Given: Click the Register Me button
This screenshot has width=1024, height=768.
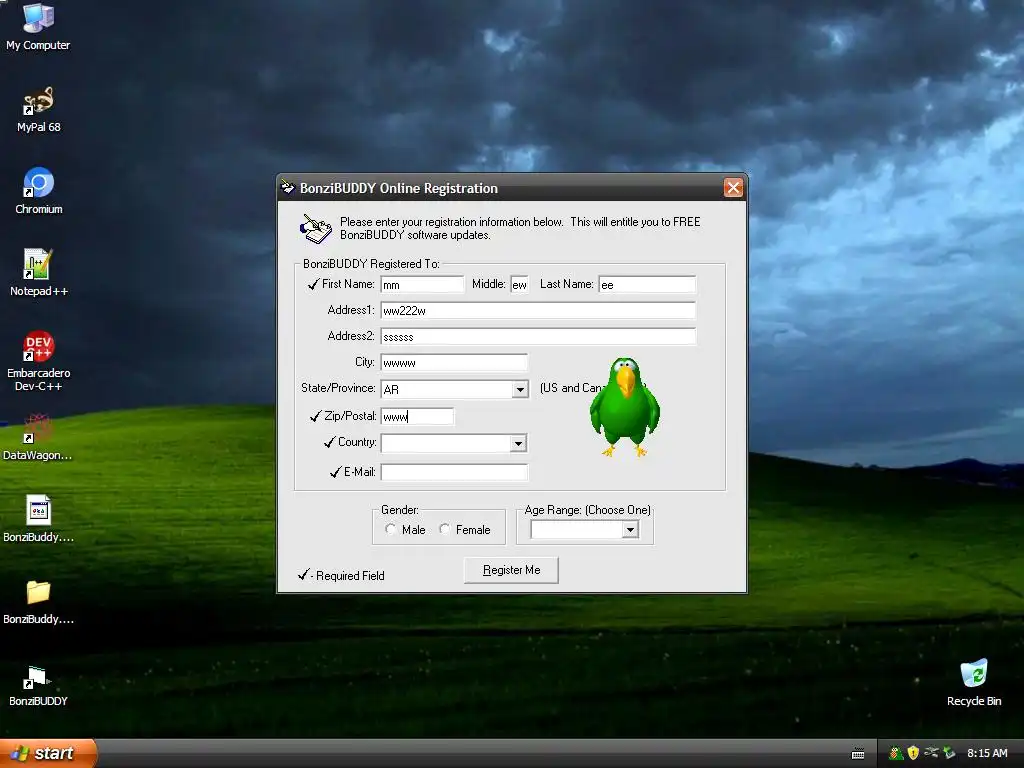Looking at the screenshot, I should tap(511, 570).
